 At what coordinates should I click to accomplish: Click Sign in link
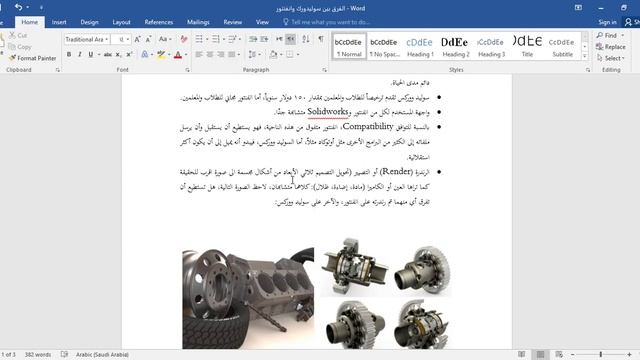[x=607, y=22]
